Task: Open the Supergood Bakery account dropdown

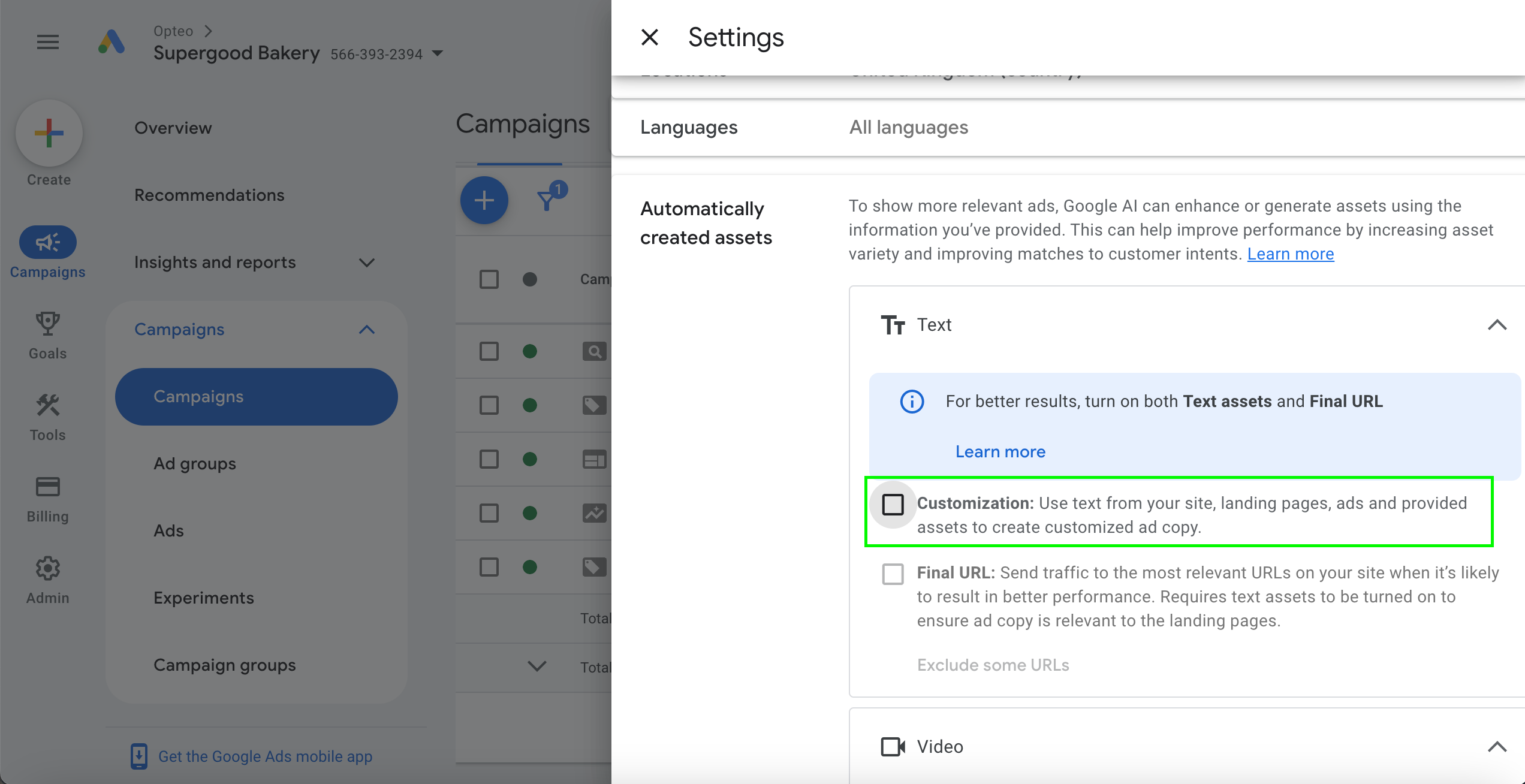Action: (438, 54)
